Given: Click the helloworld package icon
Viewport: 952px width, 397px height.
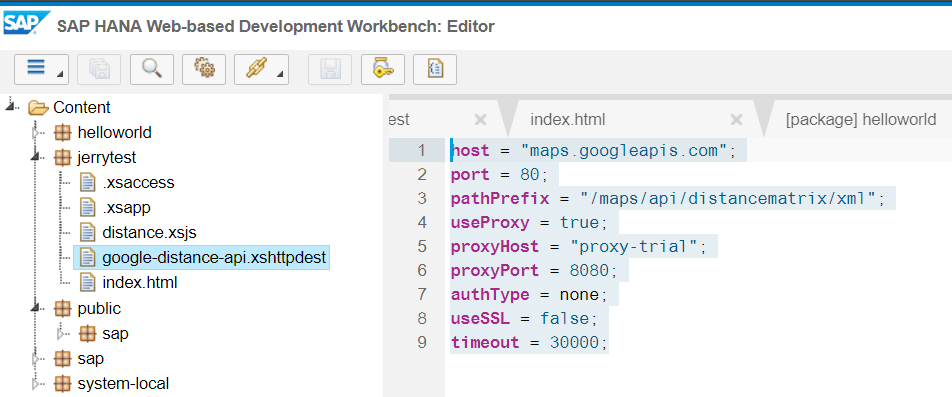Looking at the screenshot, I should coord(63,132).
